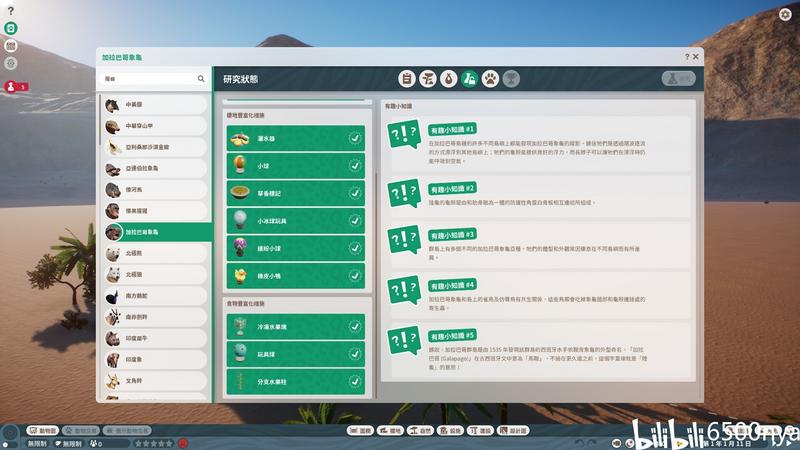Toggle the checkmark on the 冷凍水果塊 row
This screenshot has height=450, width=800.
pyautogui.click(x=355, y=327)
